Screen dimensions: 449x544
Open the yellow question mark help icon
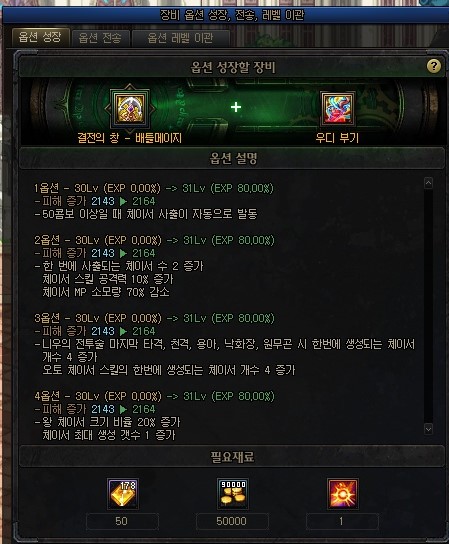point(433,66)
